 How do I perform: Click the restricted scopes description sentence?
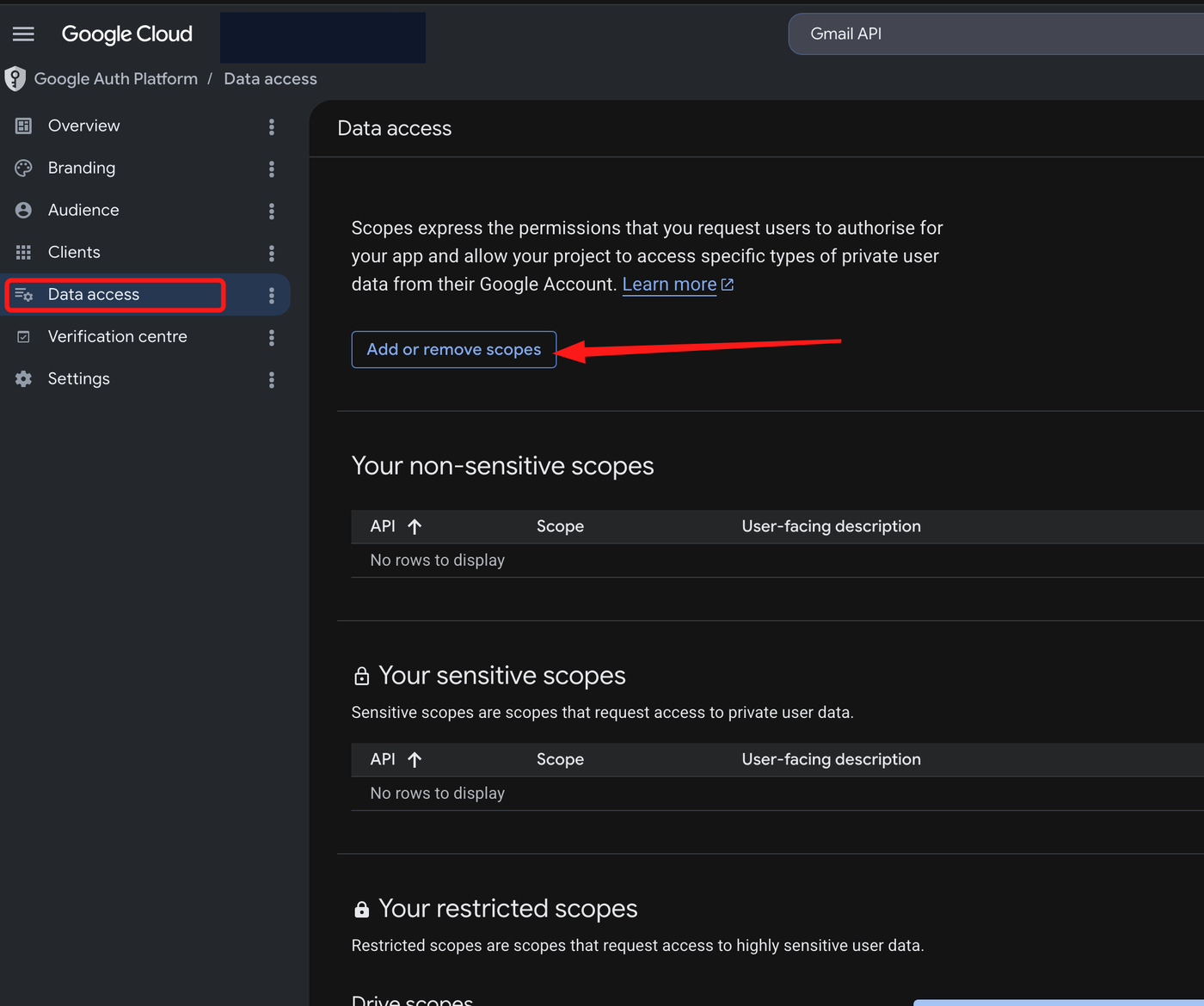[x=637, y=946]
